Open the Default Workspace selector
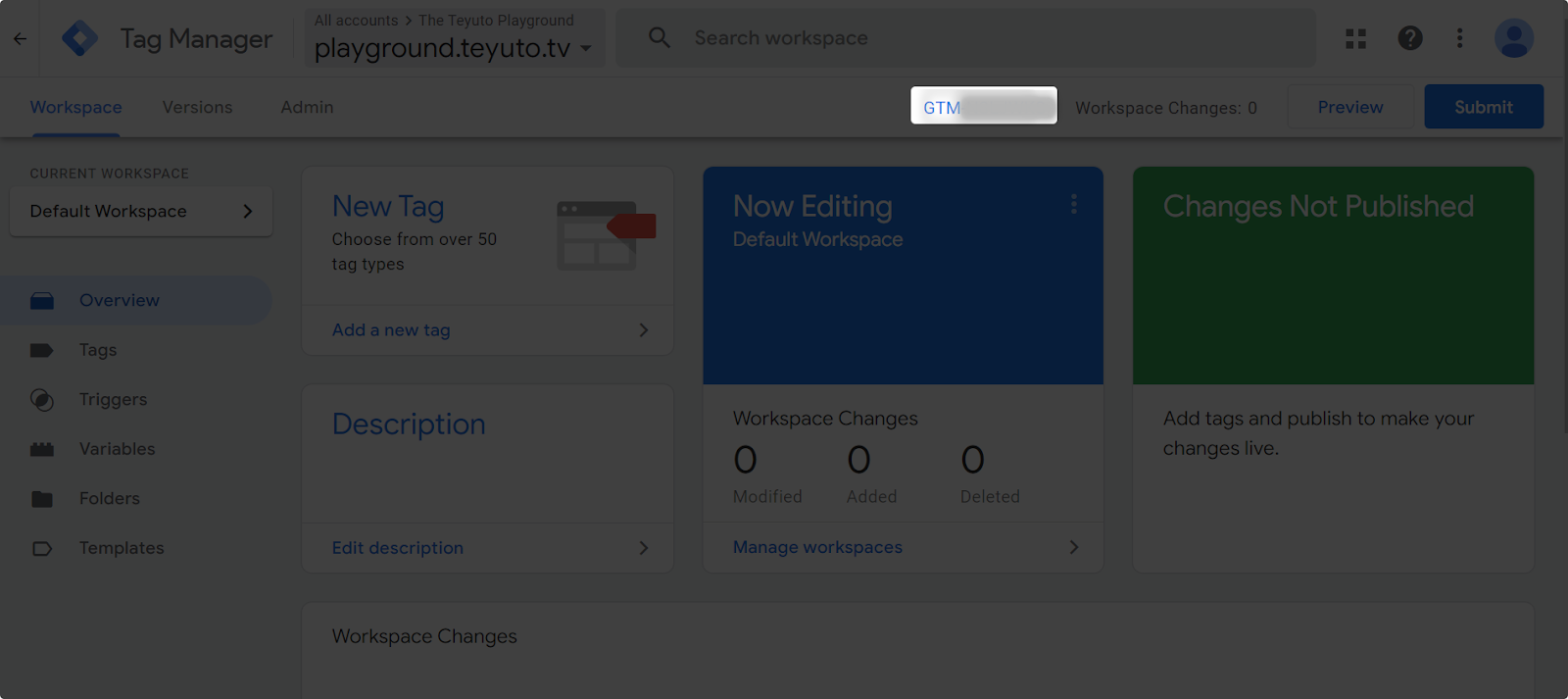This screenshot has height=699, width=1568. [x=141, y=212]
